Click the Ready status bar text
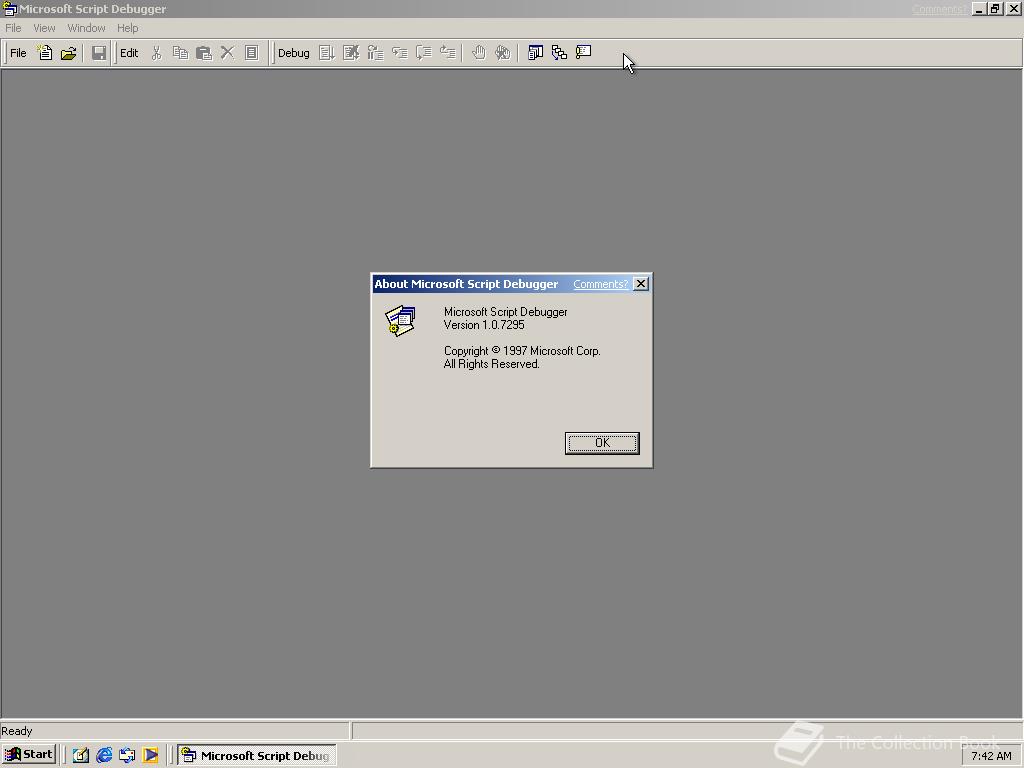 pyautogui.click(x=16, y=731)
